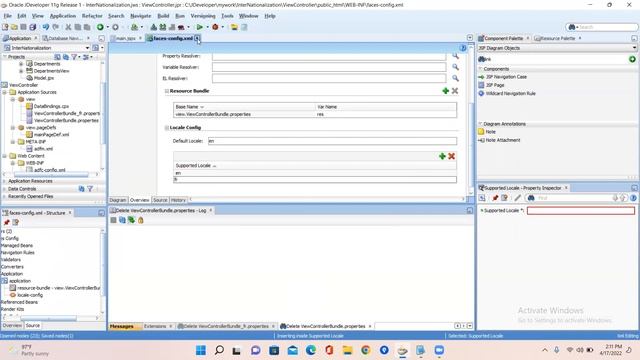The image size is (640, 360).
Task: Select locale-config in the Structure tree
Action: pos(30,295)
